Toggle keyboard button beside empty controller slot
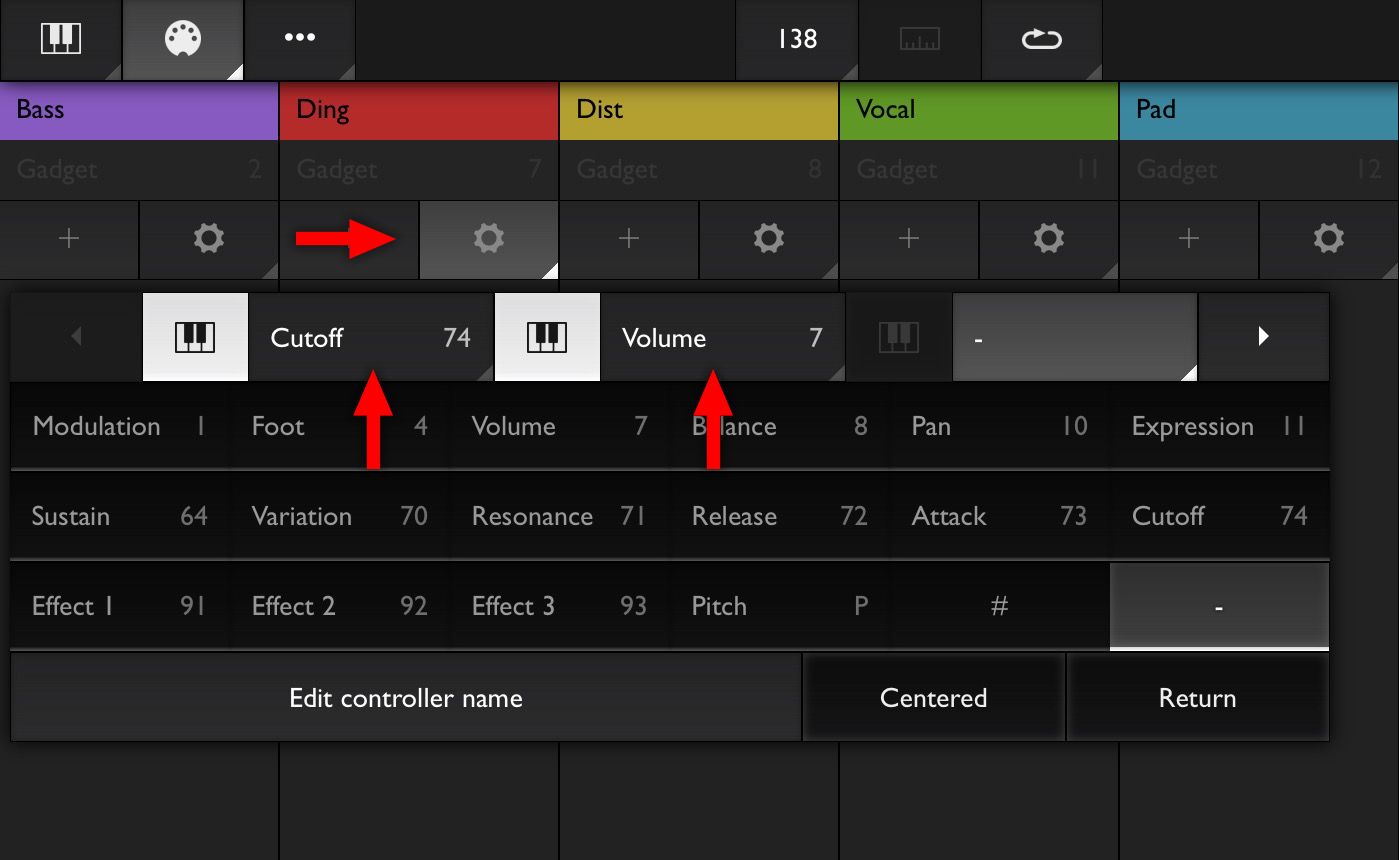The height and width of the screenshot is (860, 1399). click(x=899, y=337)
